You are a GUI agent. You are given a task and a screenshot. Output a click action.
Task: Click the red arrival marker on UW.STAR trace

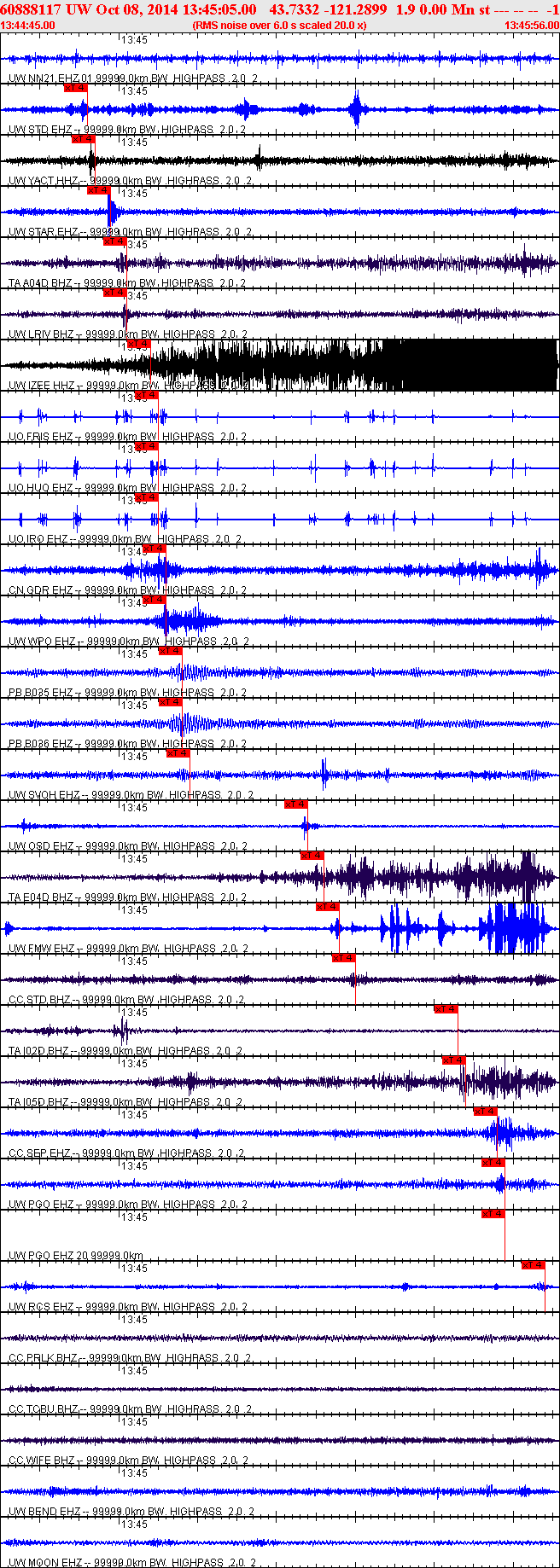click(99, 190)
